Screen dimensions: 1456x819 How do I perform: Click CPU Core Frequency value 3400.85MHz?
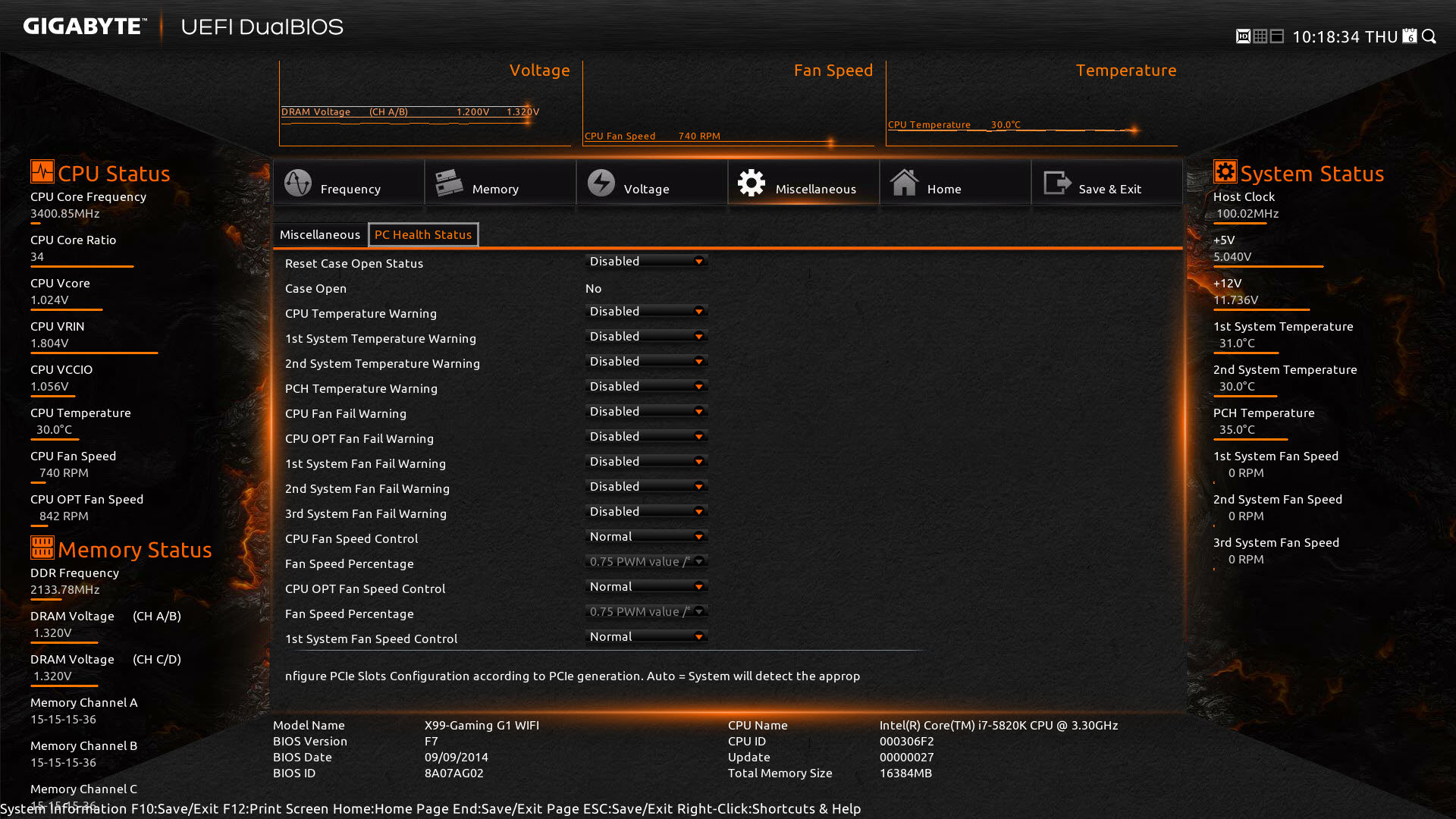[65, 214]
